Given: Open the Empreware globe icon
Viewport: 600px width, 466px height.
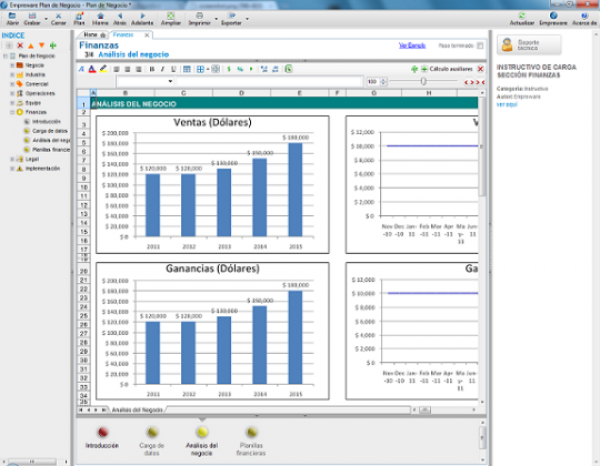Looking at the screenshot, I should (x=553, y=18).
